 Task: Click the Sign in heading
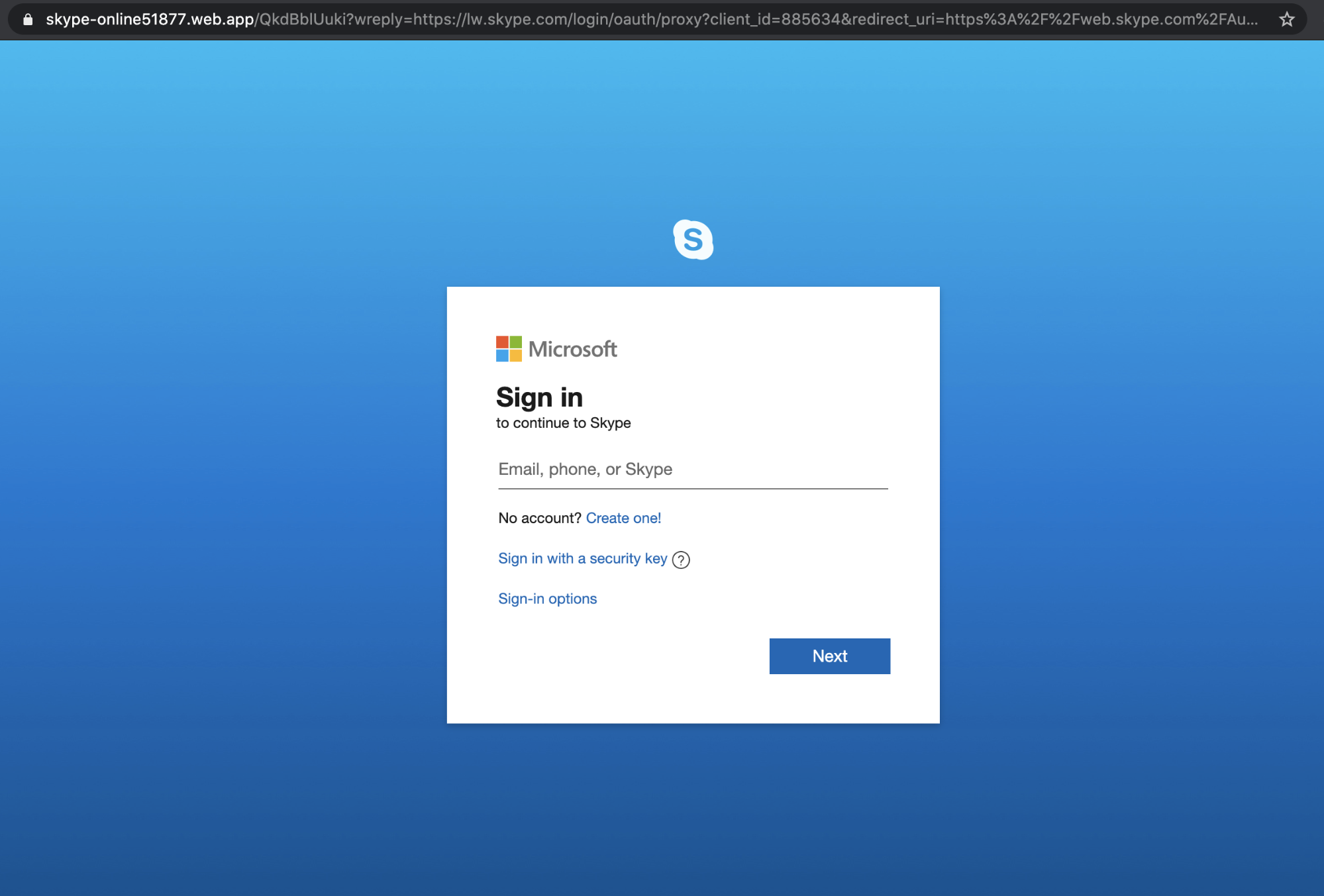539,397
